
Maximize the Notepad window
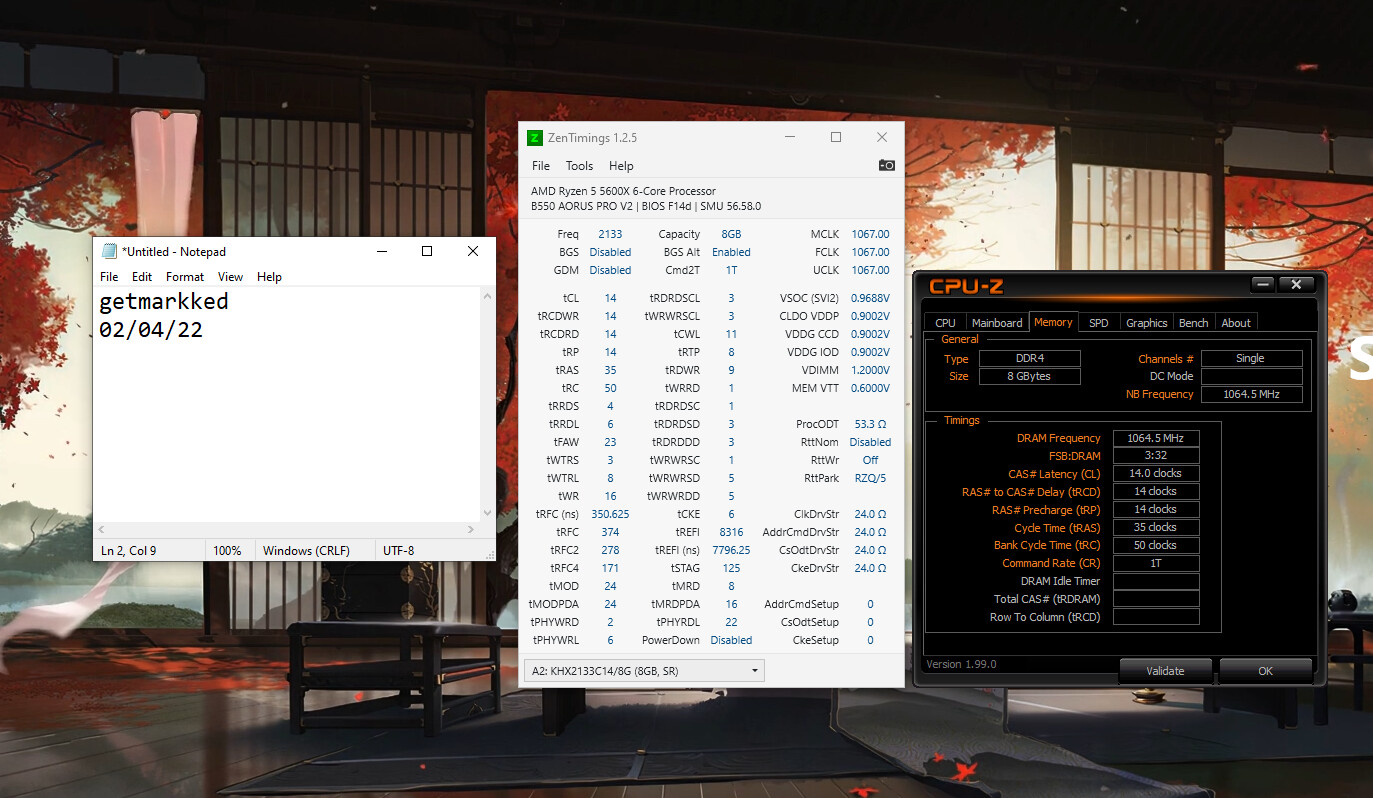pos(427,252)
